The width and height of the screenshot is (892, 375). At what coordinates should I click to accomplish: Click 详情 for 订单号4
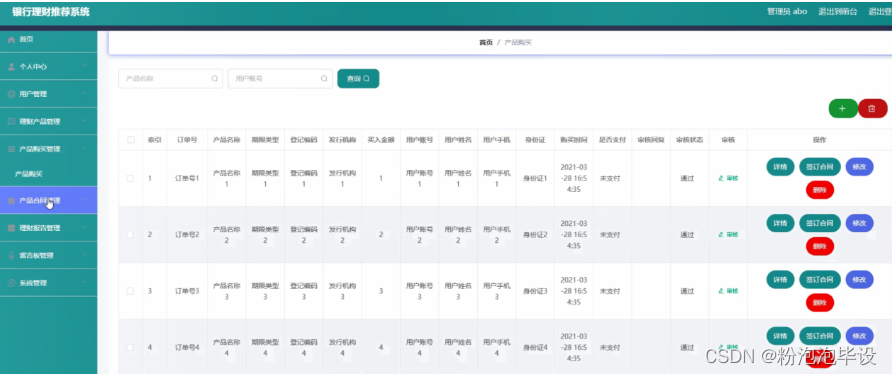[x=780, y=336]
